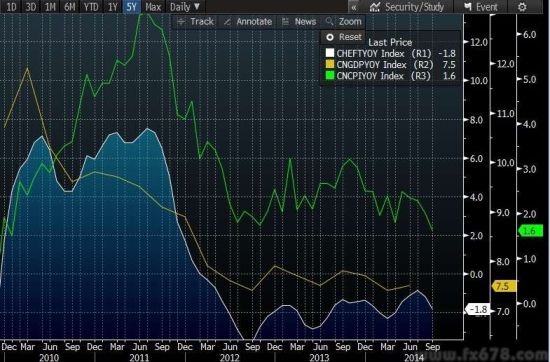Collapse panel with double chevron icon
Image resolution: width=550 pixels, height=362 pixels.
pos(354,7)
